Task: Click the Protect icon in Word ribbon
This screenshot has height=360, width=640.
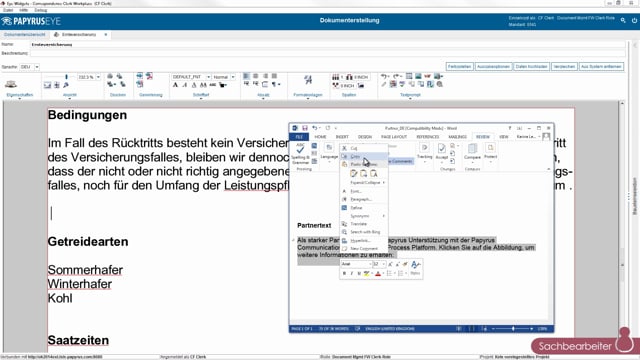Action: [490, 148]
